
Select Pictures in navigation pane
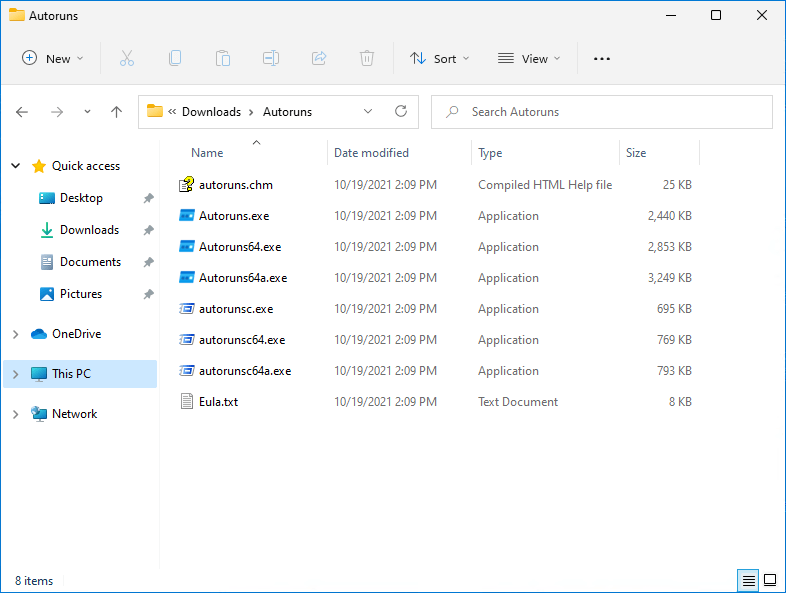(81, 294)
